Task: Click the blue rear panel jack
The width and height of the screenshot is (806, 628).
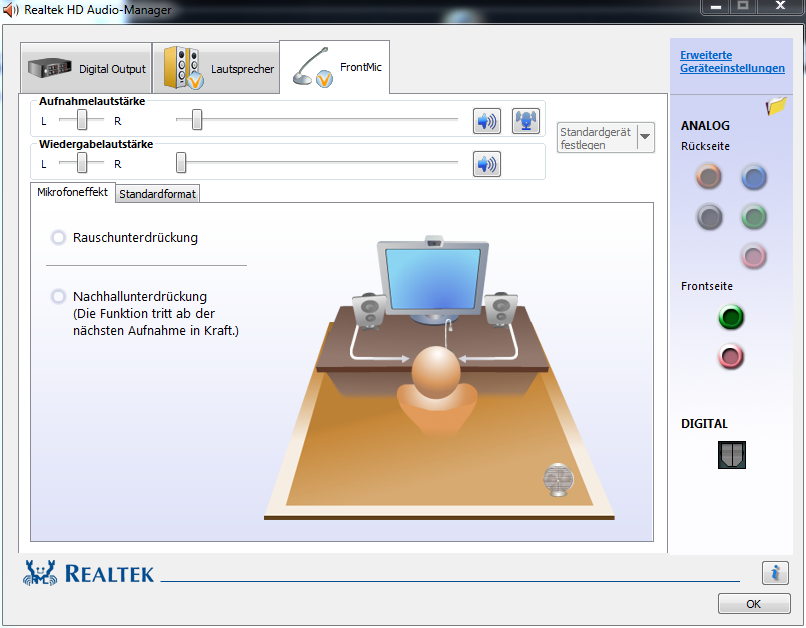Action: [x=754, y=178]
